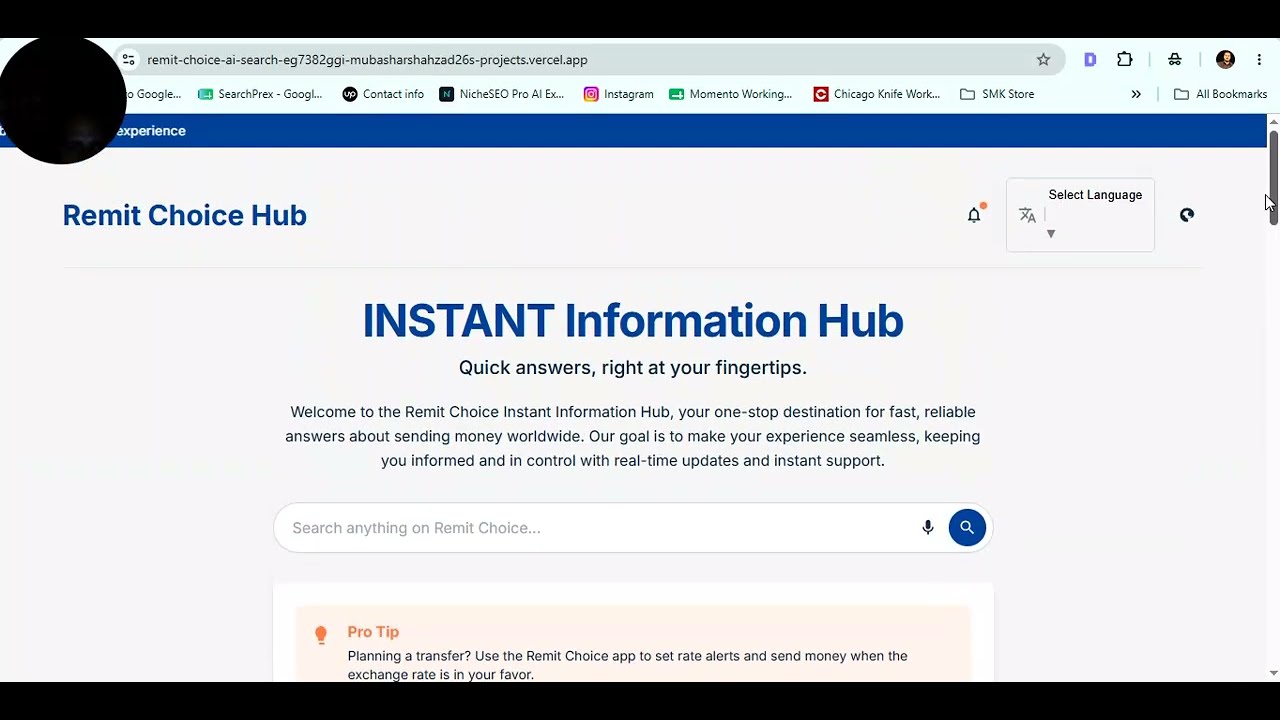
Task: Open the Select Language dropdown arrow
Action: point(1050,234)
